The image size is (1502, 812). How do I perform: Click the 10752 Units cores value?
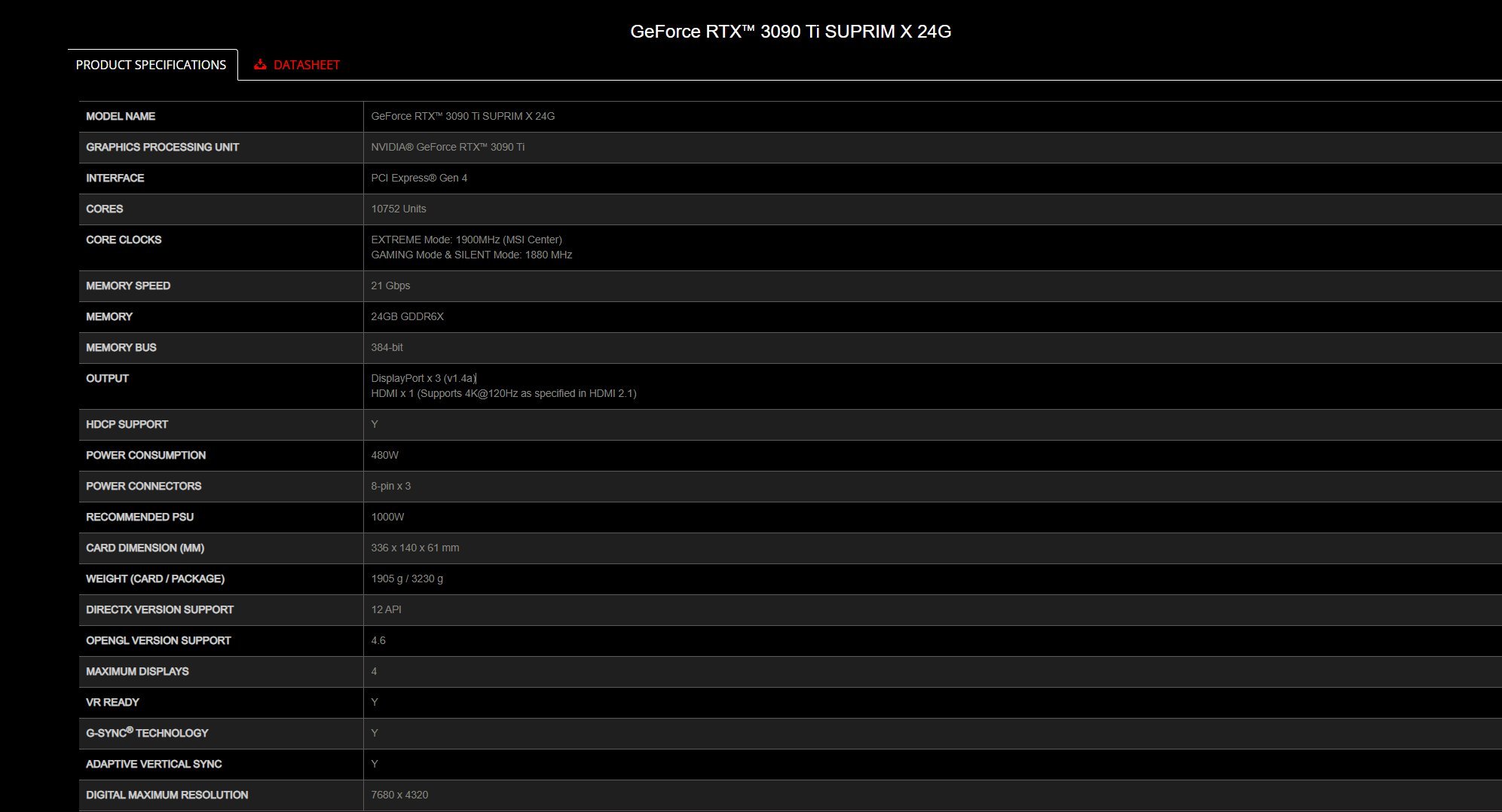pyautogui.click(x=398, y=209)
